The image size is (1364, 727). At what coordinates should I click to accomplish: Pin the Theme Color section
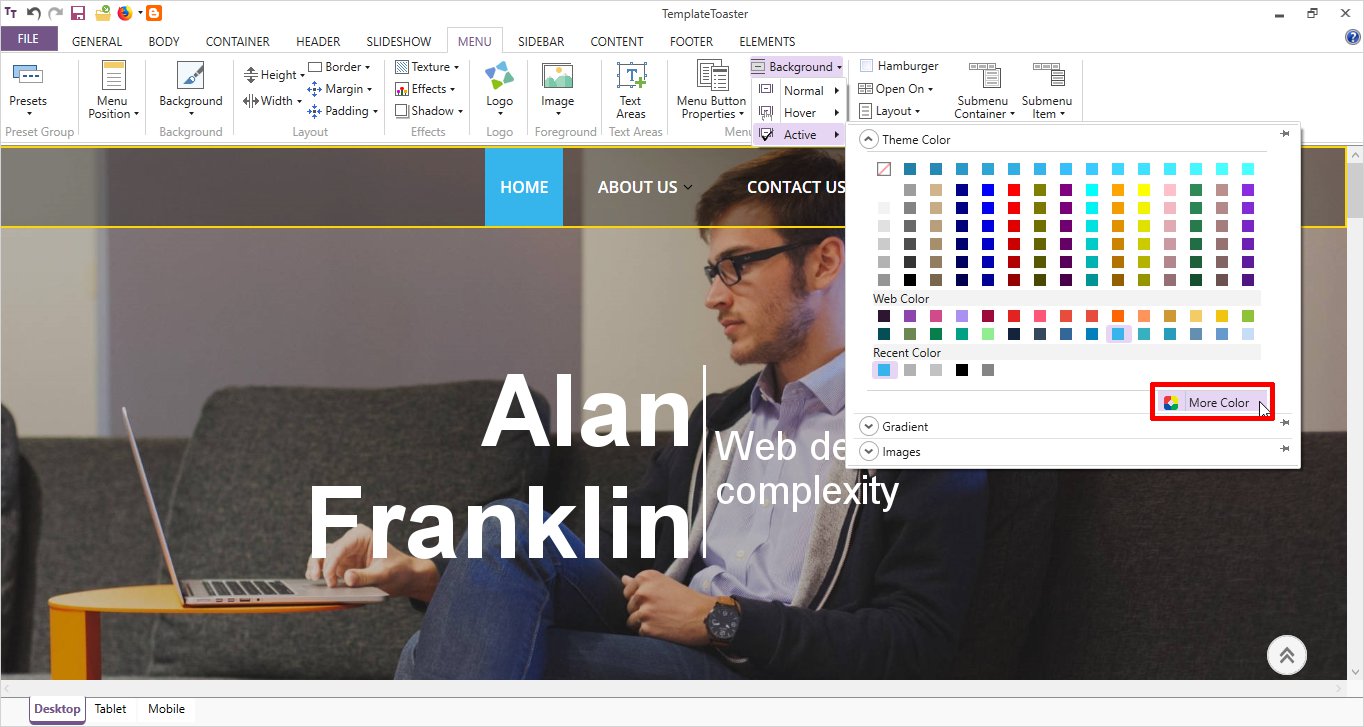(x=1284, y=134)
